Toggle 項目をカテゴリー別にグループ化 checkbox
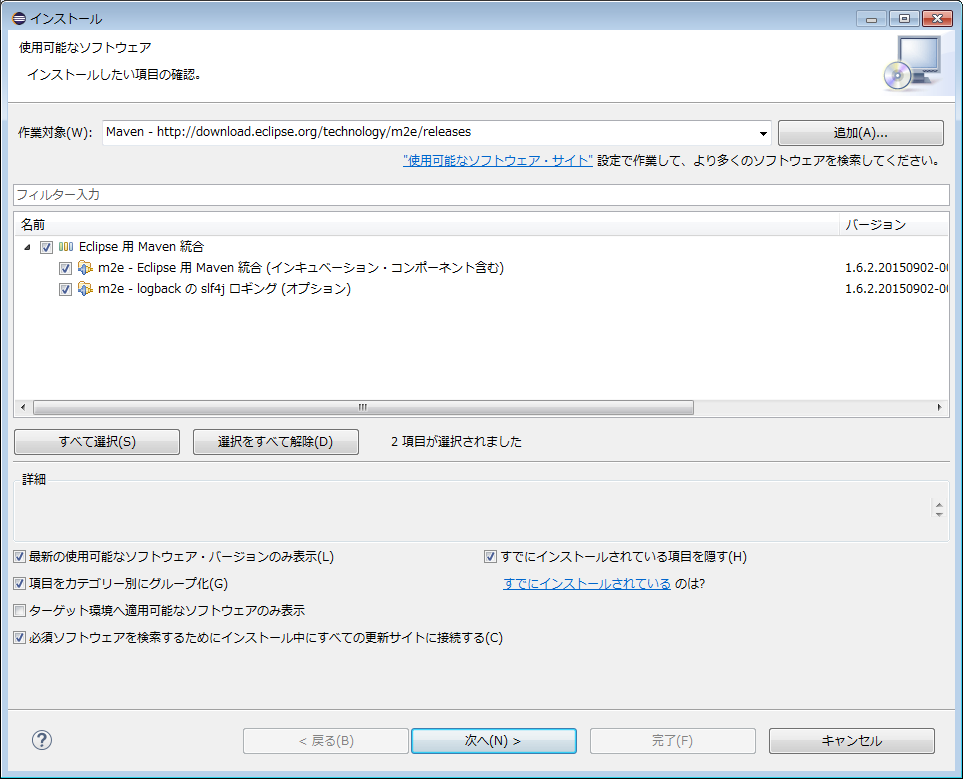Viewport: 963px width, 779px height. [20, 584]
